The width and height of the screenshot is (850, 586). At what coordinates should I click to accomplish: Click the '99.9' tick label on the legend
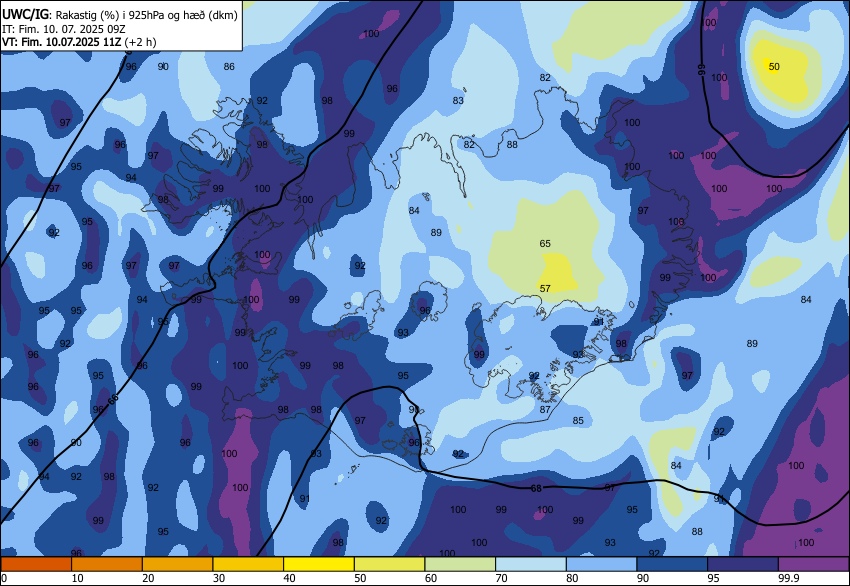click(x=789, y=578)
